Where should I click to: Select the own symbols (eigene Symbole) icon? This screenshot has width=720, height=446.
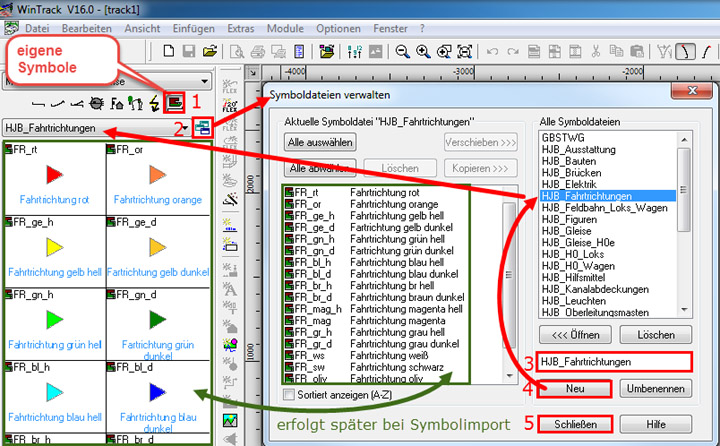[x=174, y=103]
